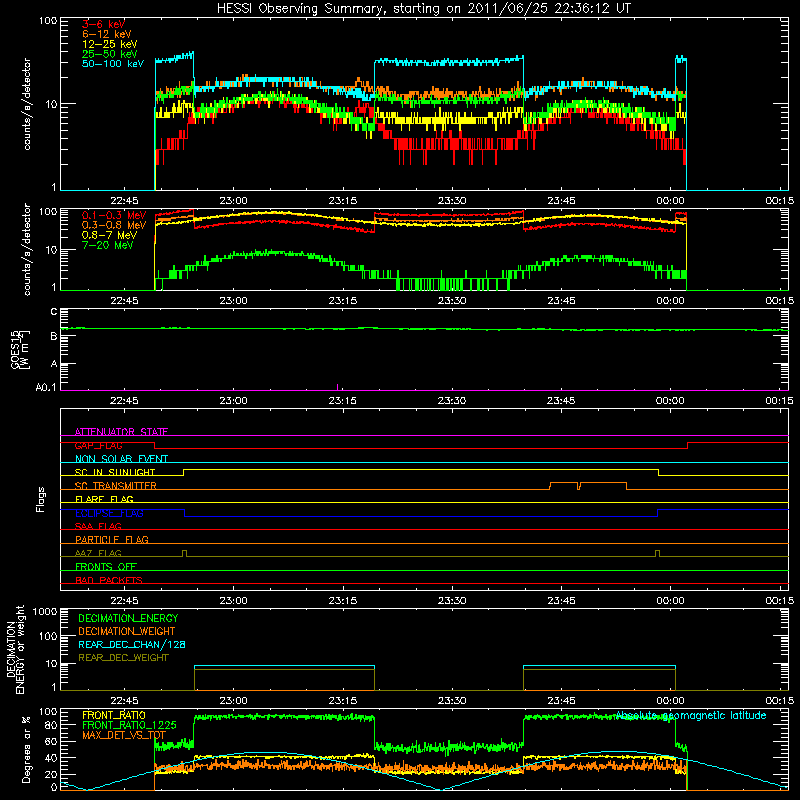
Task: Select the SC_IN_SUNLIGHT flag label
Action: 115,472
